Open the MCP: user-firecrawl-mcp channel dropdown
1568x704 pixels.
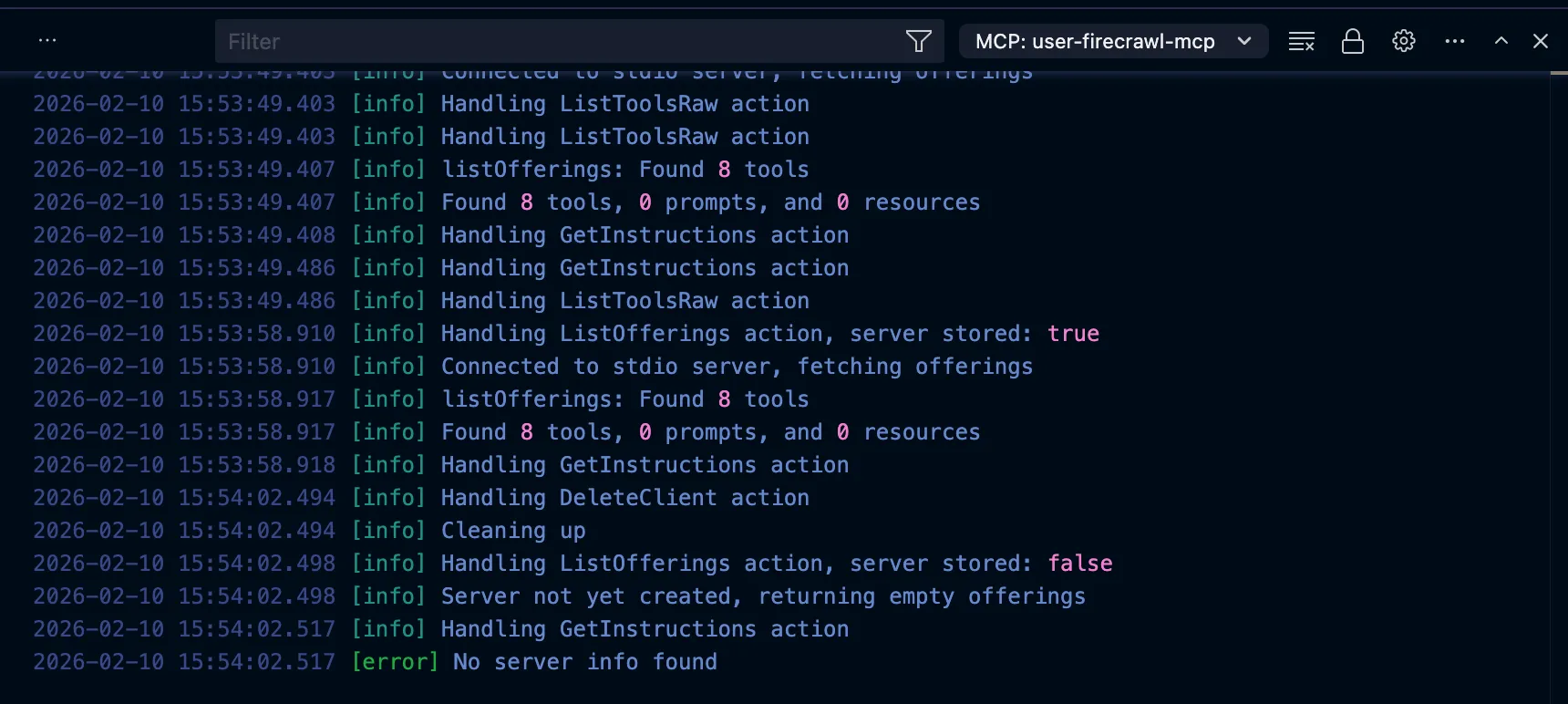(x=1113, y=41)
